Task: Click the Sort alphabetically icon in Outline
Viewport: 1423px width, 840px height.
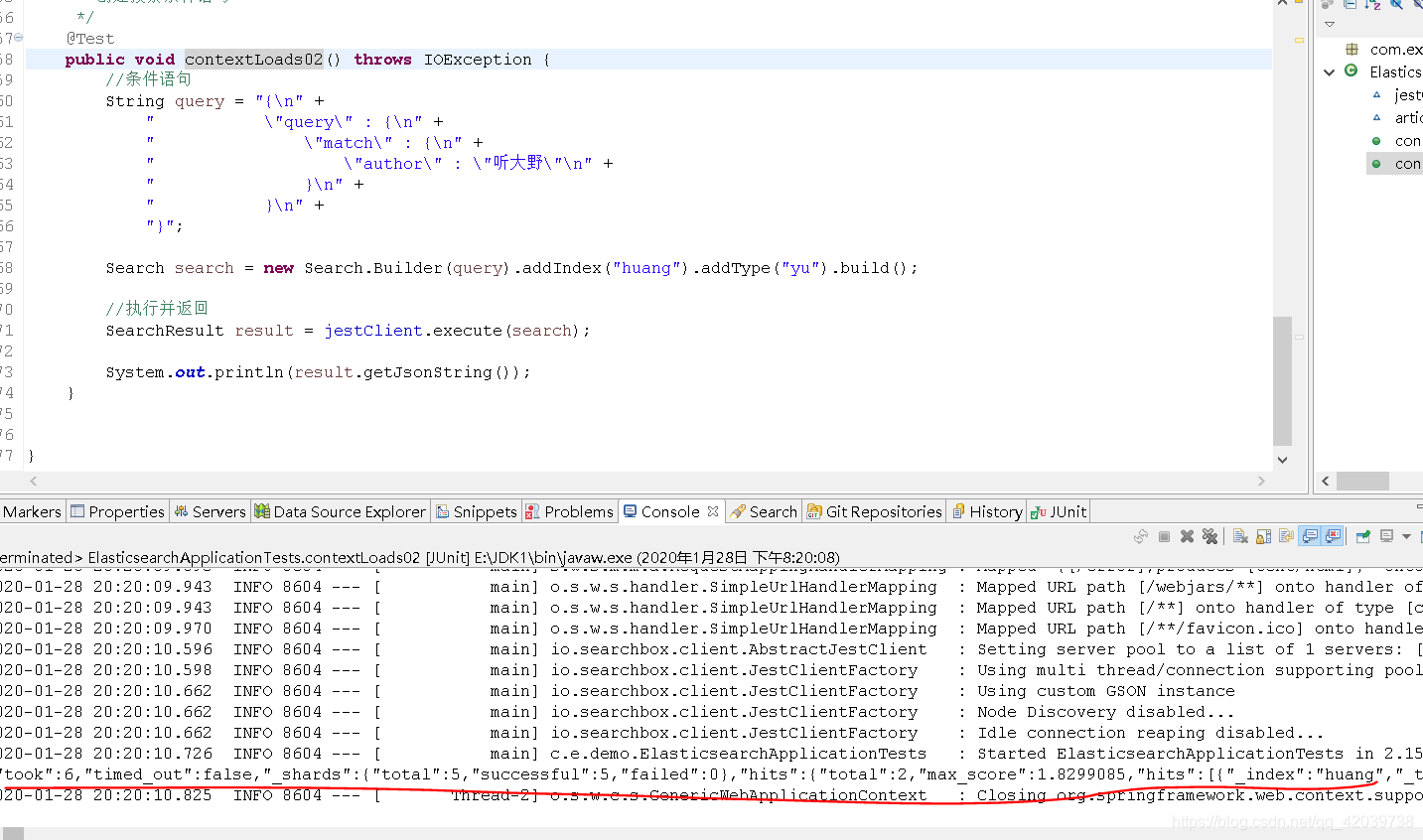Action: 1372,4
